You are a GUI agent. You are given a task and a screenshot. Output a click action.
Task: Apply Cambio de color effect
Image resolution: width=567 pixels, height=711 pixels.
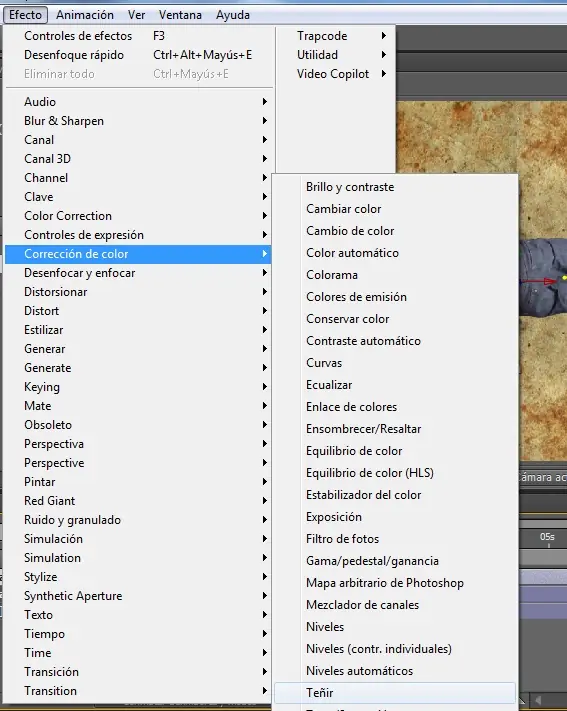tap(395, 231)
